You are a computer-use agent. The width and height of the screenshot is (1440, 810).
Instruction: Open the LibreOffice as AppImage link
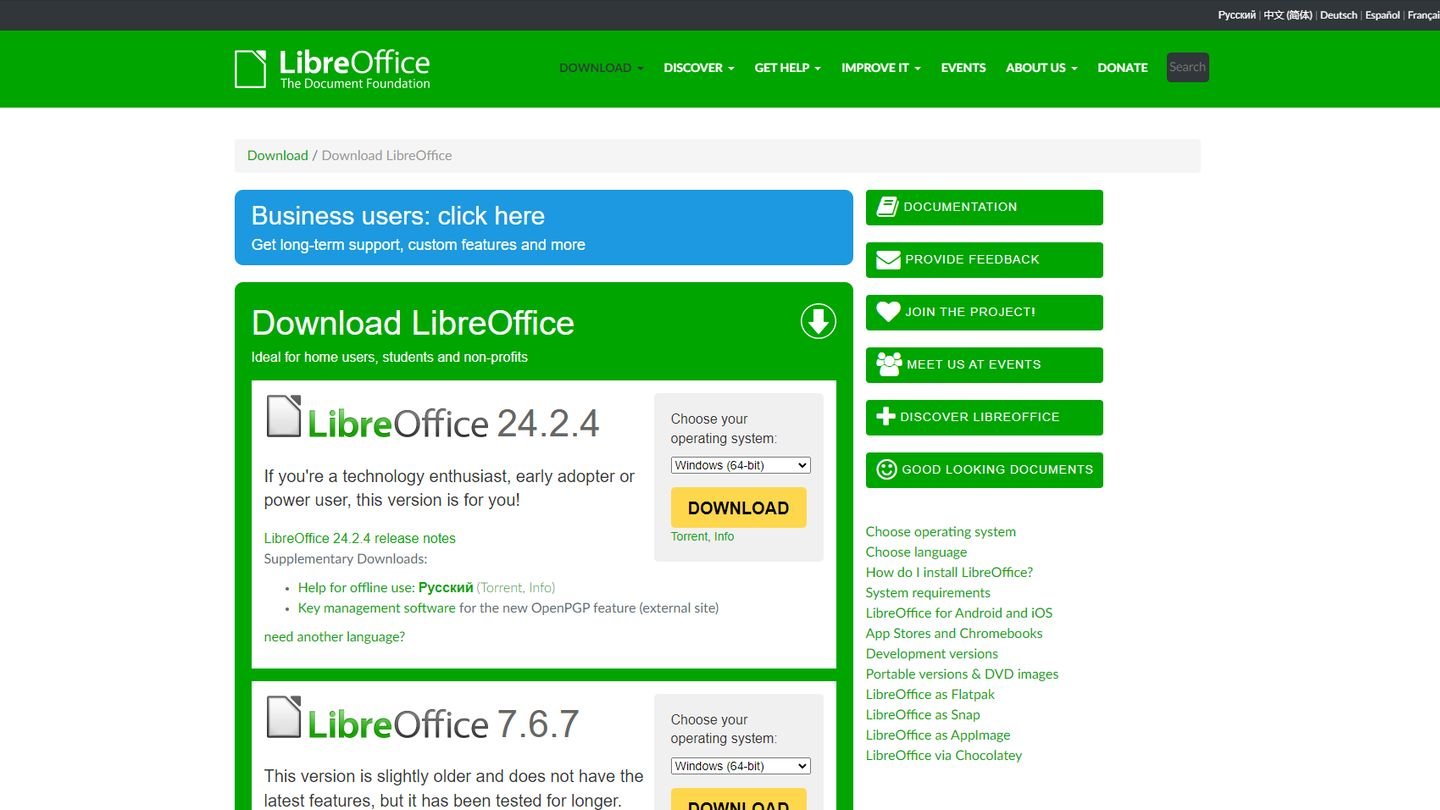[938, 735]
